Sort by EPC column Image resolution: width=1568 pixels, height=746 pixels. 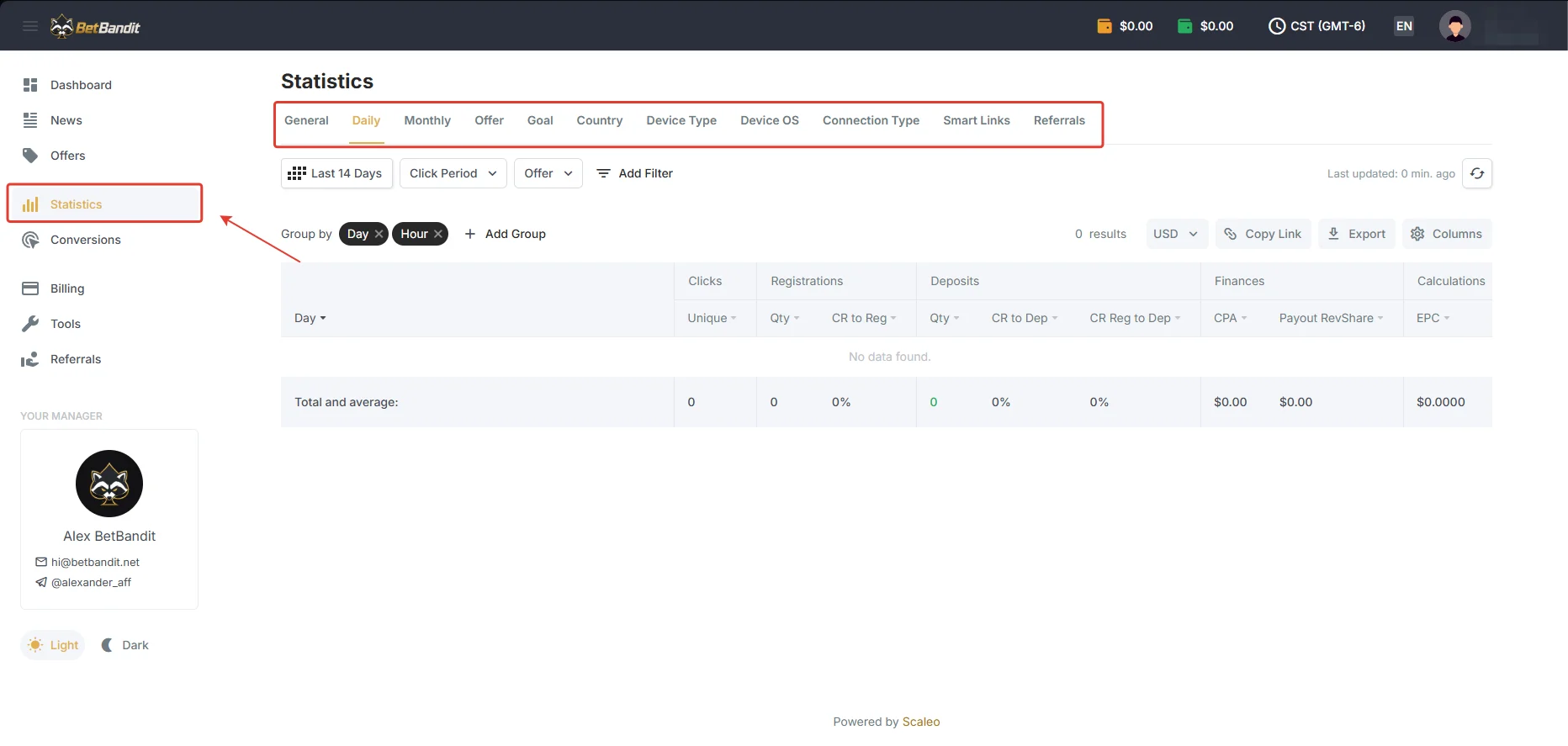pos(1433,318)
